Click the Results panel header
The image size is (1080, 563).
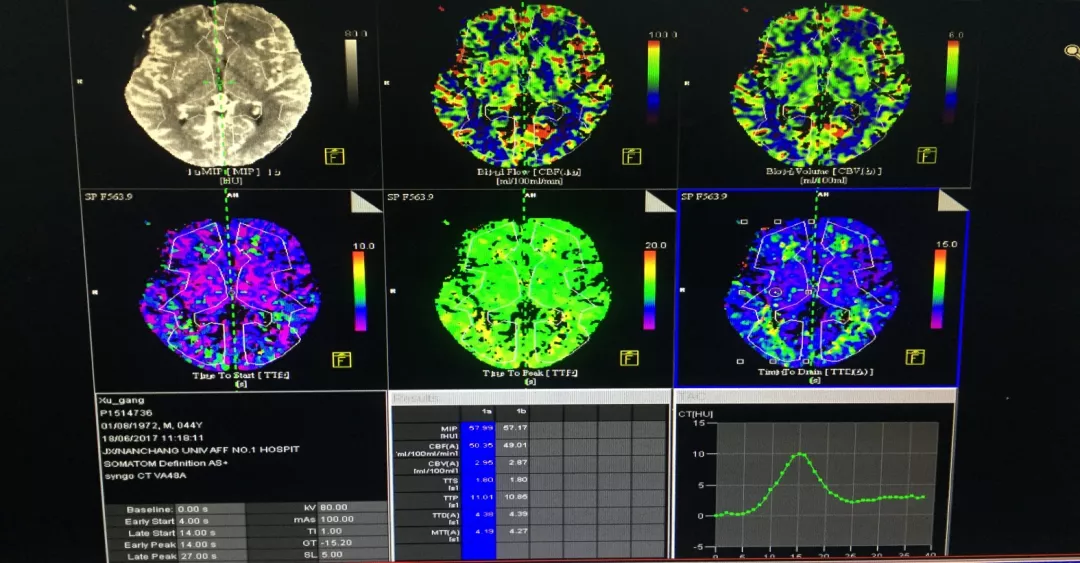coord(530,398)
